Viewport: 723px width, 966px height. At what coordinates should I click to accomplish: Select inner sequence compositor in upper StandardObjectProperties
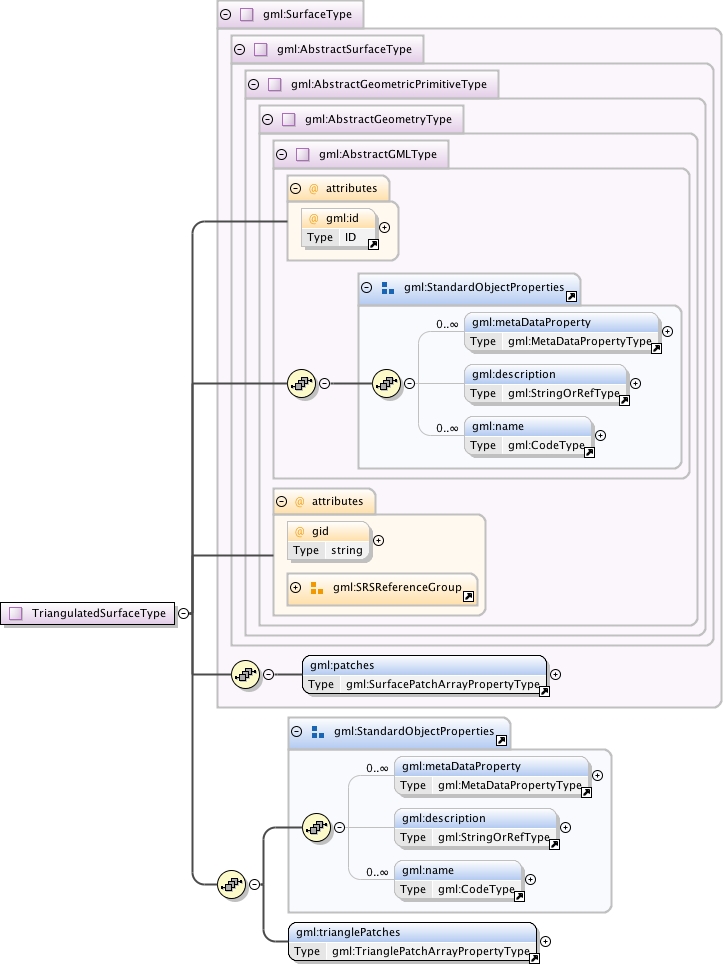coord(387,383)
